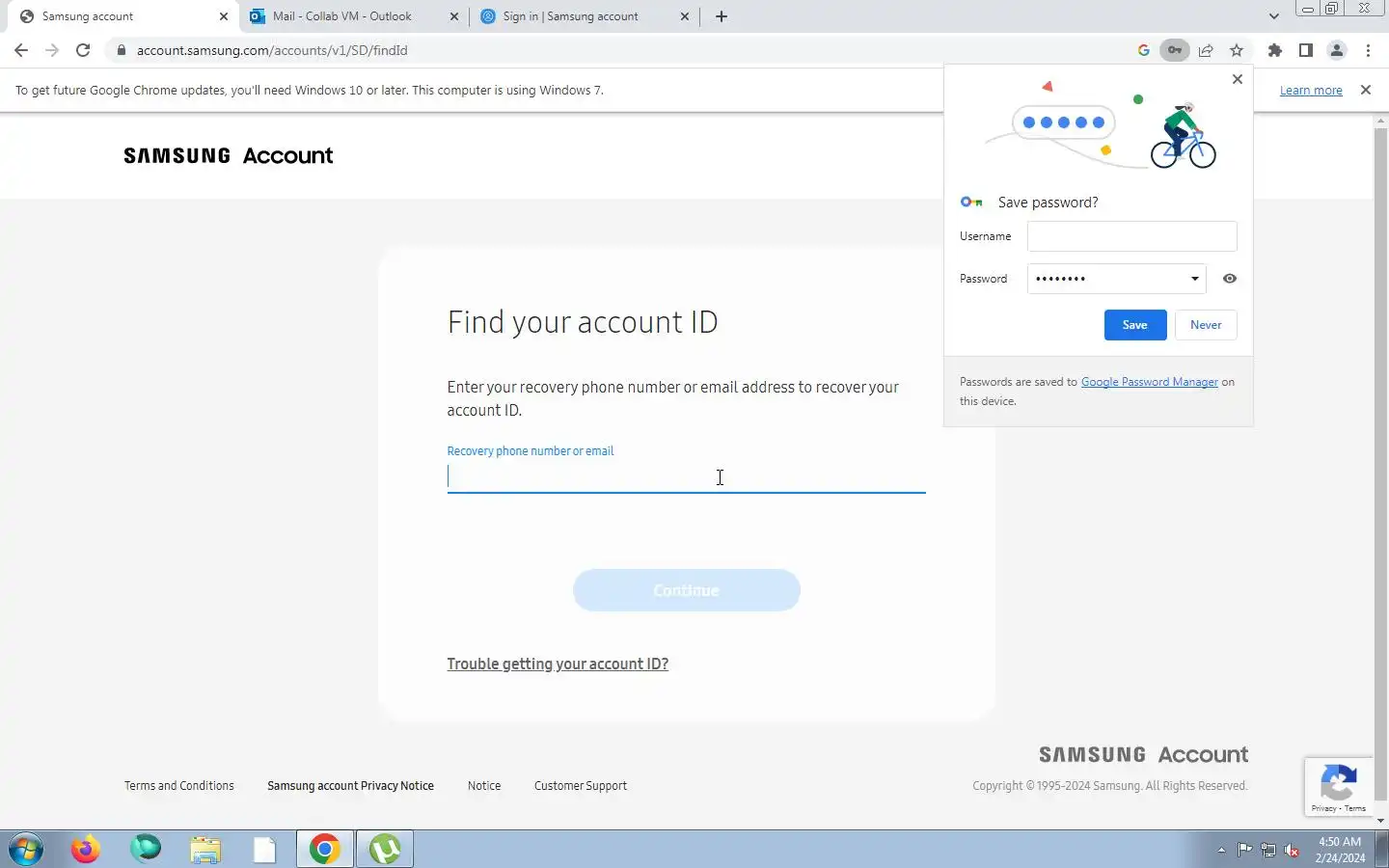Open the clock showing 4:50 AM
Screen dimensions: 1389x868
1340,850
